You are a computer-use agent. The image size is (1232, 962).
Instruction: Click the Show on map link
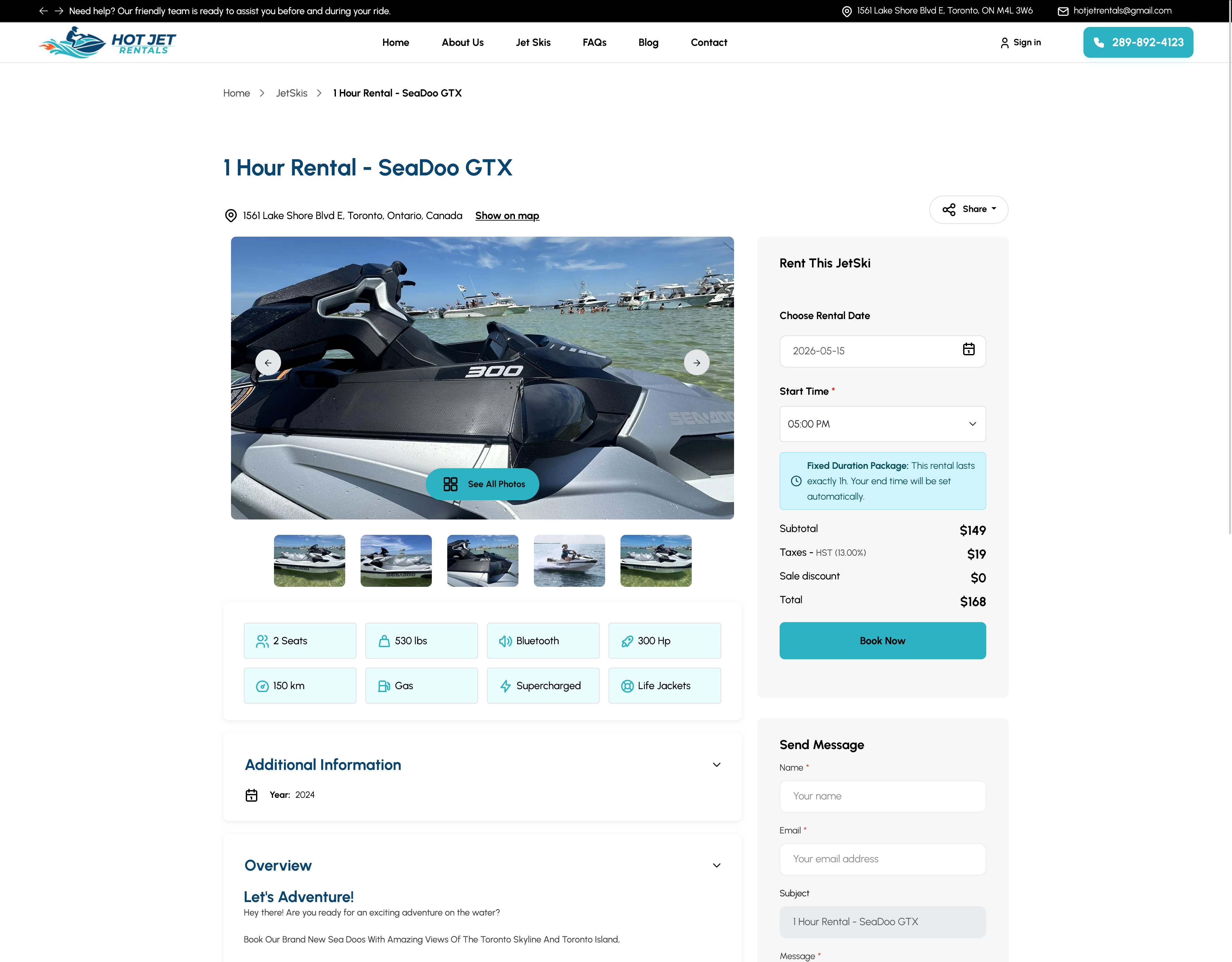pos(507,215)
